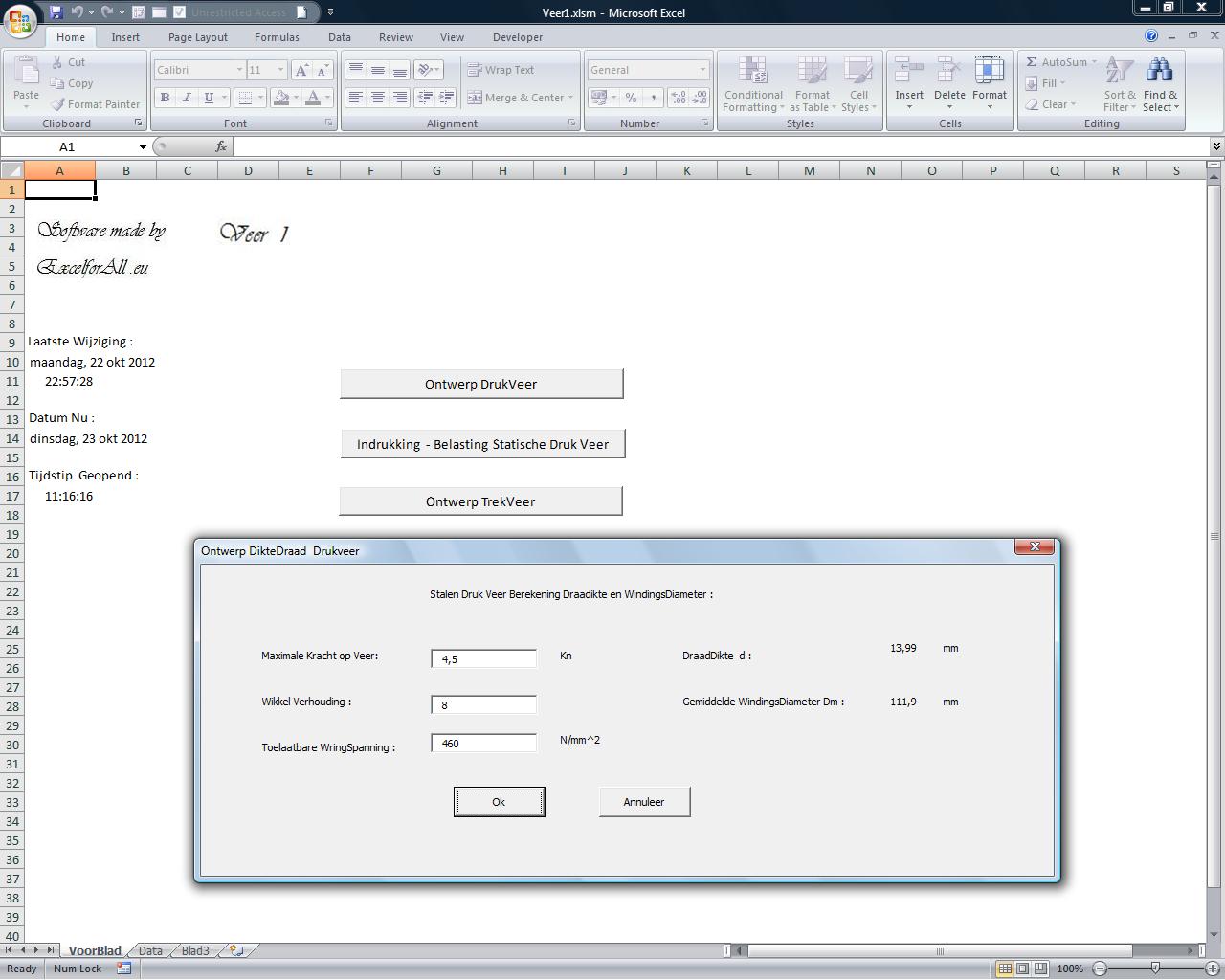Open Excel Help question mark

(x=1151, y=36)
